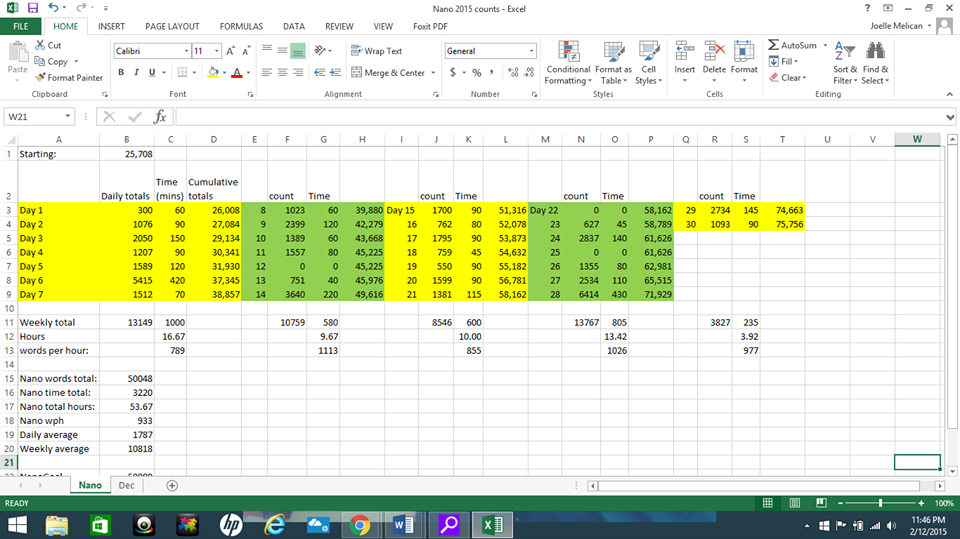Expand the font name Calibri dropdown

186,51
